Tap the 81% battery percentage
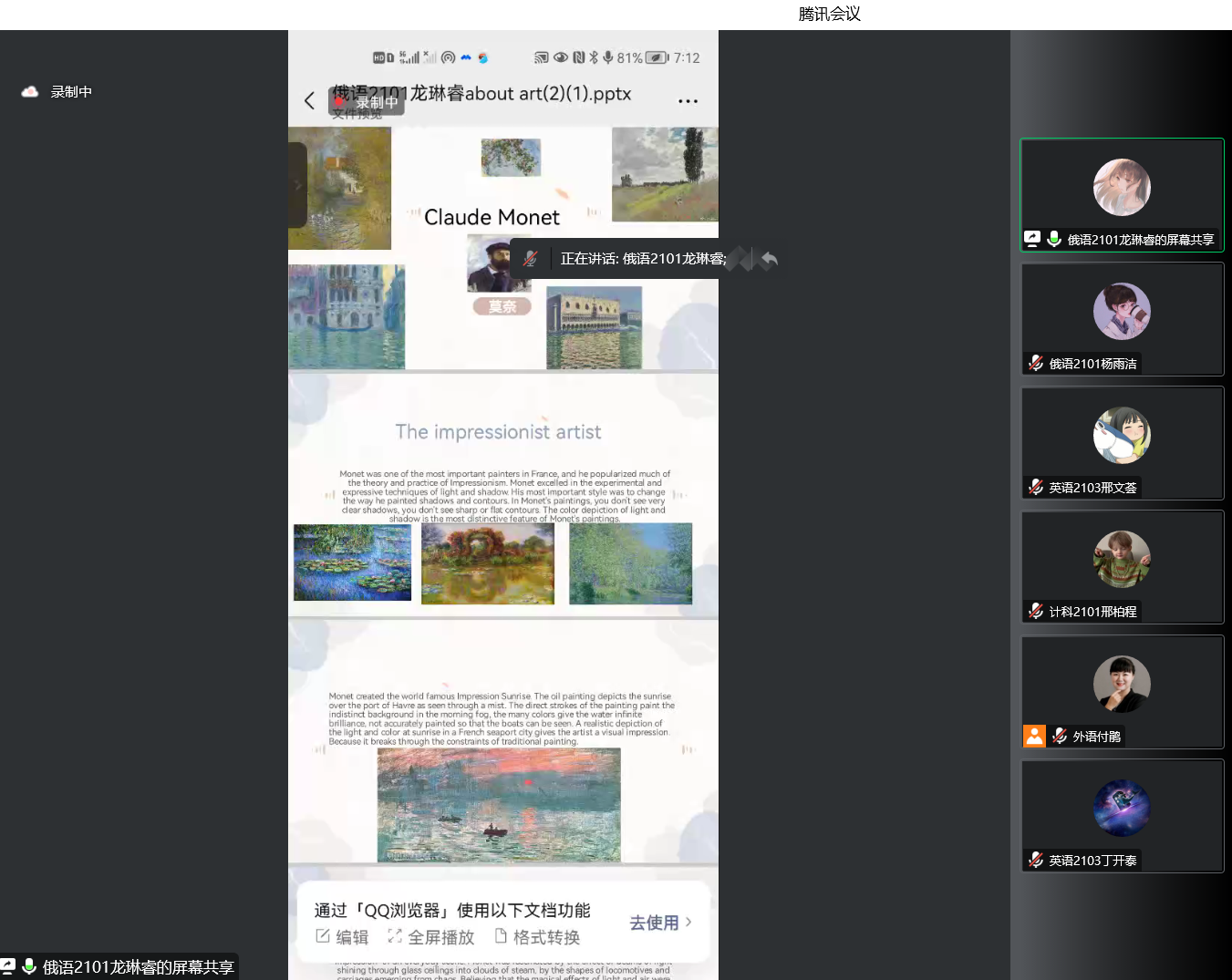Image resolution: width=1232 pixels, height=980 pixels. (x=629, y=57)
